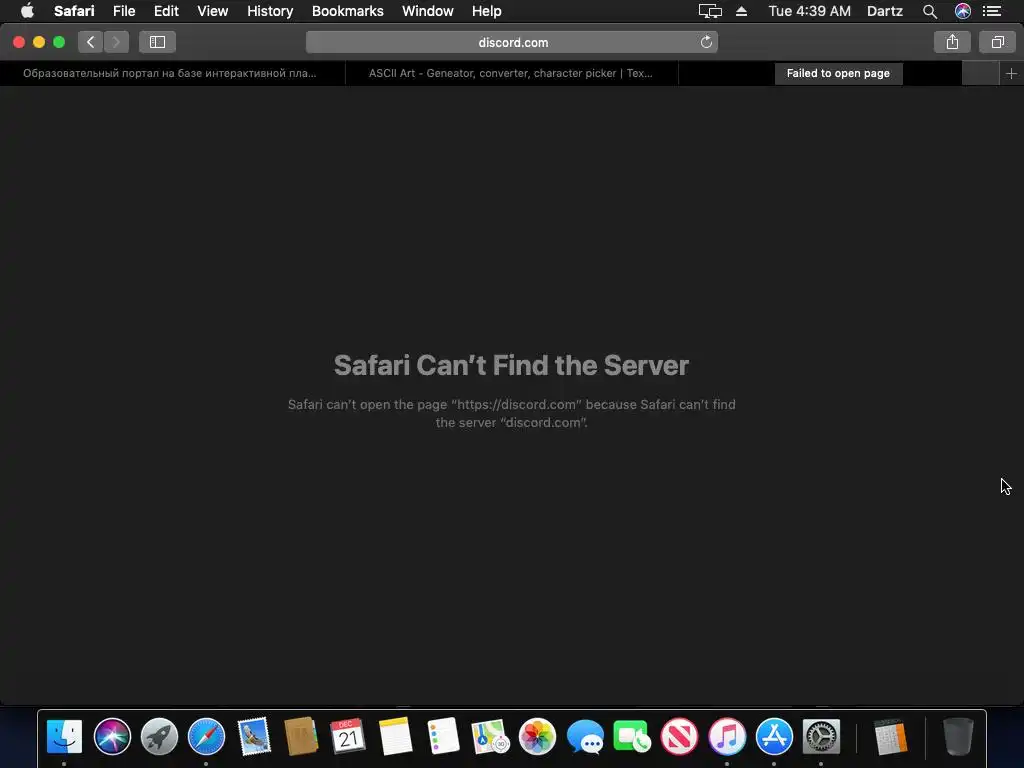Open Spotlight search
The height and width of the screenshot is (768, 1024).
point(930,11)
